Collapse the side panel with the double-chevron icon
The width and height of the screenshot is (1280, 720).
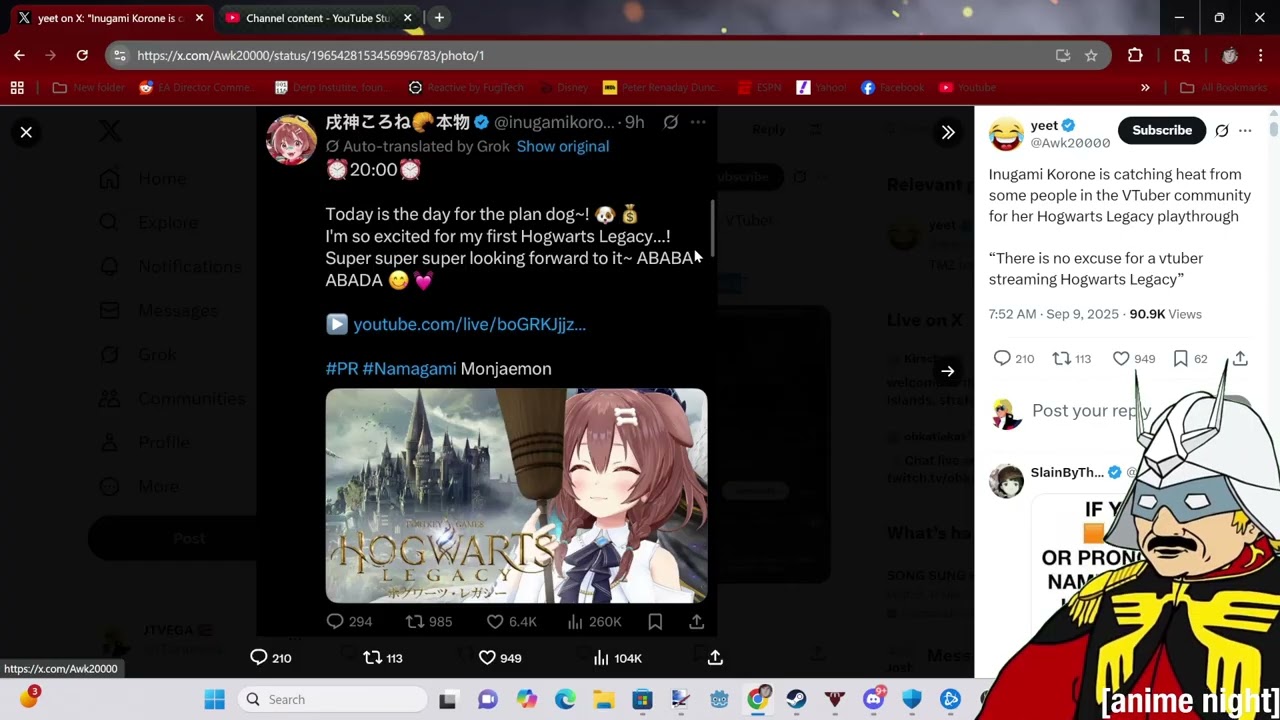point(948,132)
